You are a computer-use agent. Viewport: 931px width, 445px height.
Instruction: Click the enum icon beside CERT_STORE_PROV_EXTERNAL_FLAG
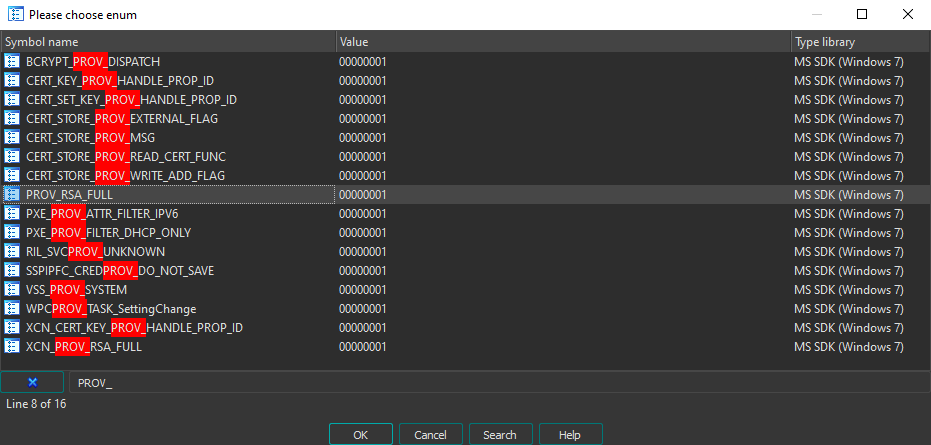pyautogui.click(x=12, y=118)
